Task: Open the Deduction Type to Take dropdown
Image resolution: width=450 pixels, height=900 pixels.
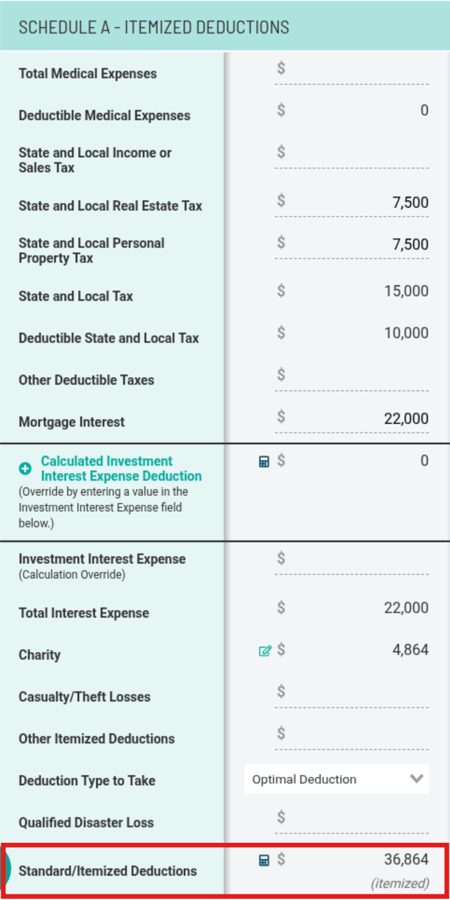Action: click(x=336, y=779)
